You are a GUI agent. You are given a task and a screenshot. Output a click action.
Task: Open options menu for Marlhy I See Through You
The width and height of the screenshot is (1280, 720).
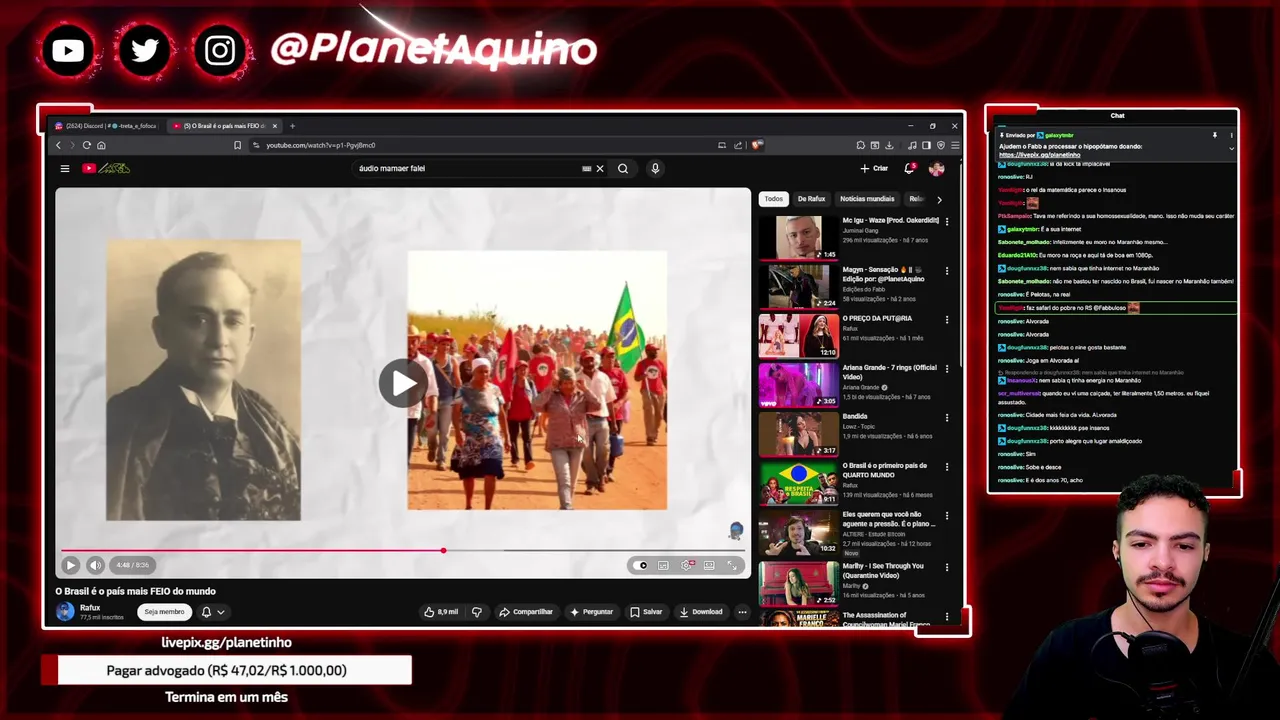click(947, 567)
